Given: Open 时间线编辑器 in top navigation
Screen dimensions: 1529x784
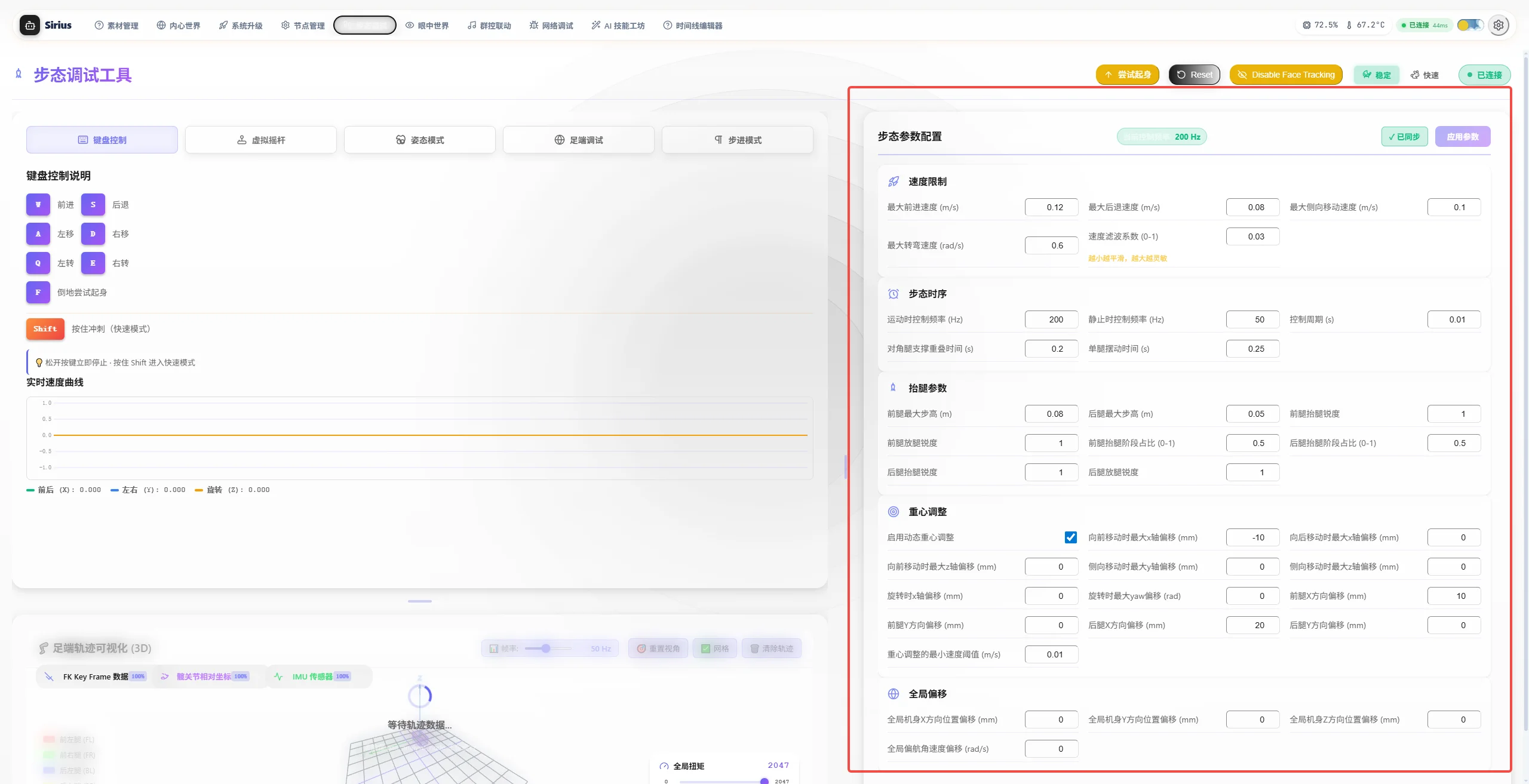Looking at the screenshot, I should click(x=693, y=26).
